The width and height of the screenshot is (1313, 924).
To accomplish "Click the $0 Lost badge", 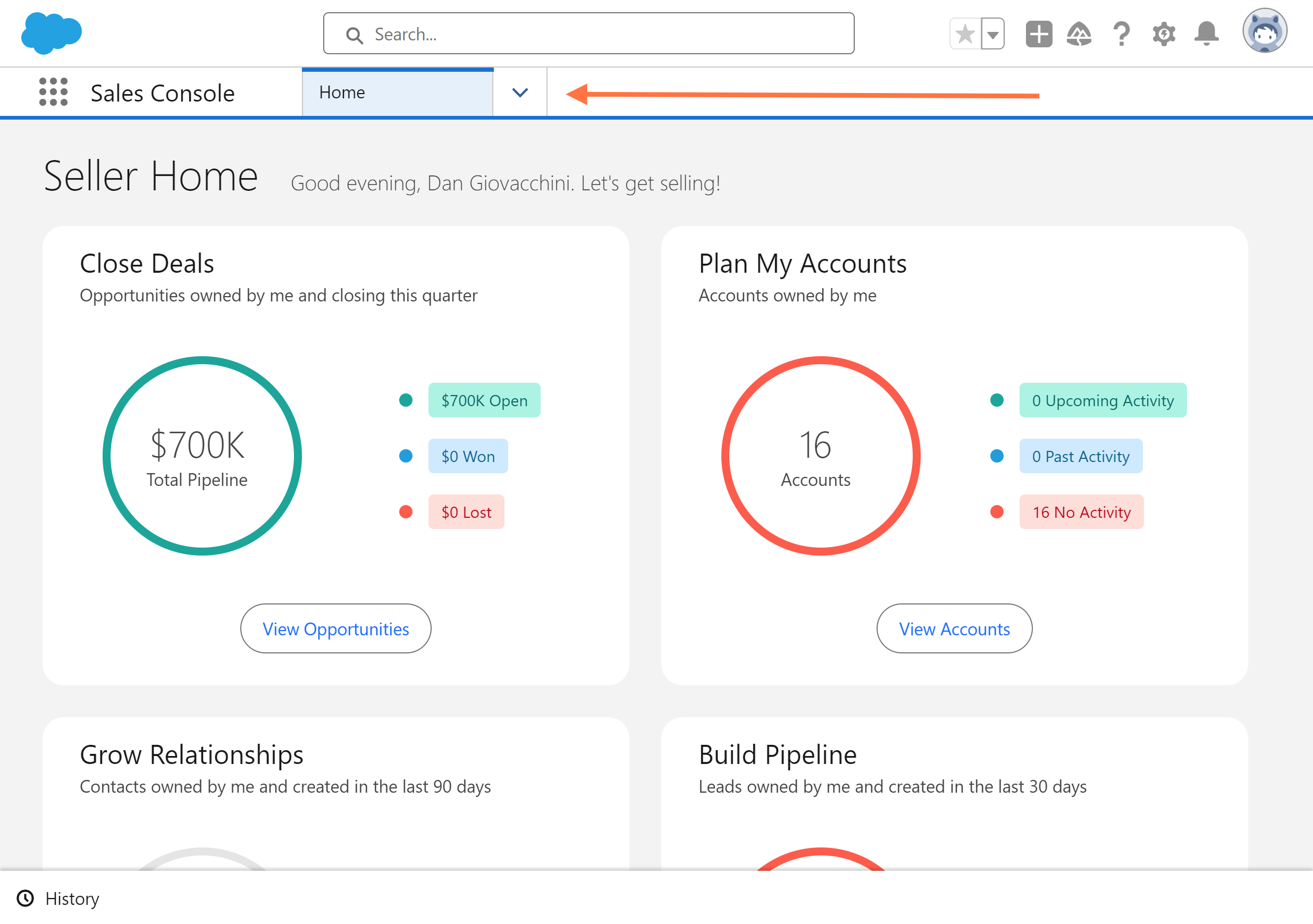I will [x=467, y=513].
